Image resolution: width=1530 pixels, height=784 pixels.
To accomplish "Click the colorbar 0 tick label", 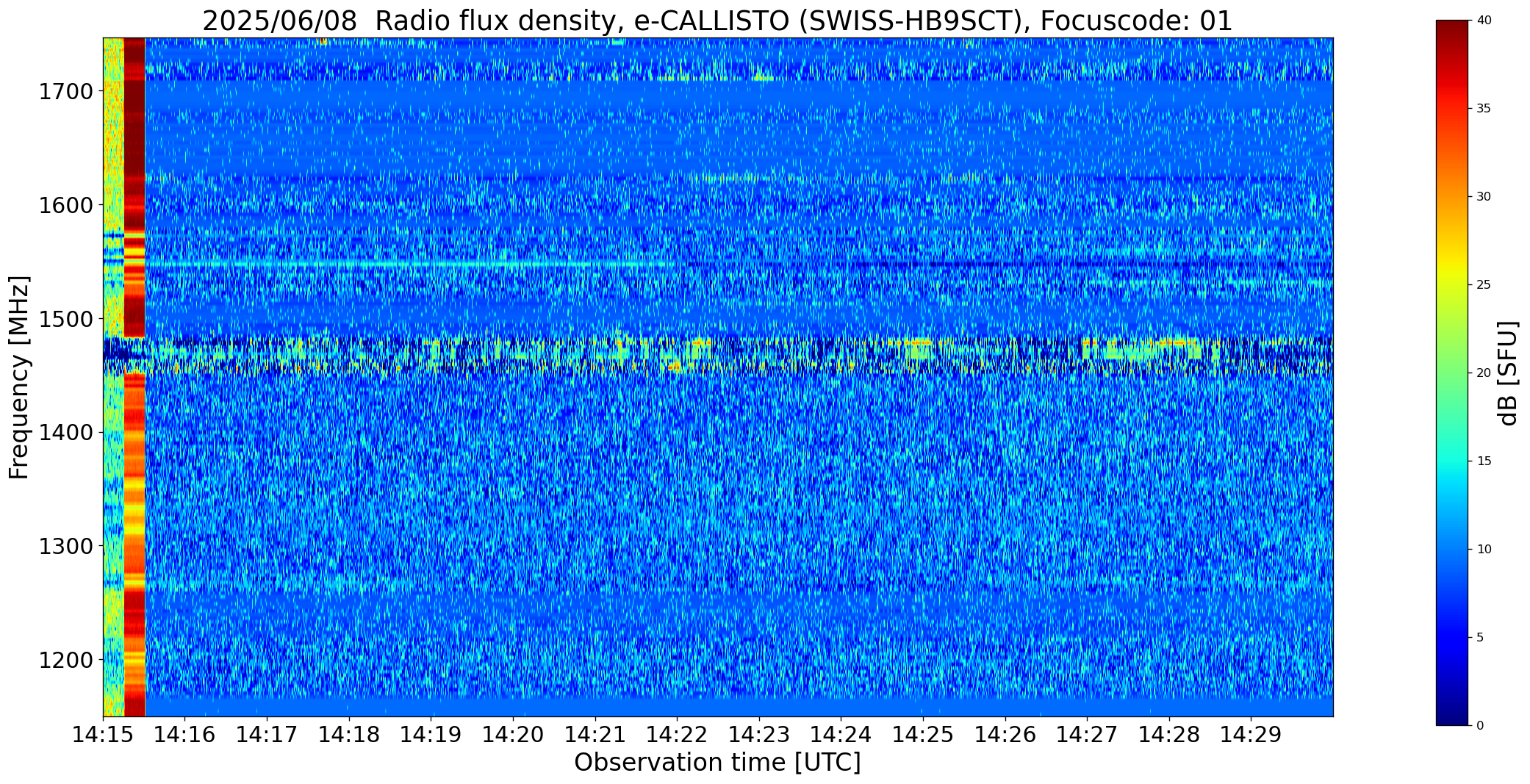I will 1480,726.
